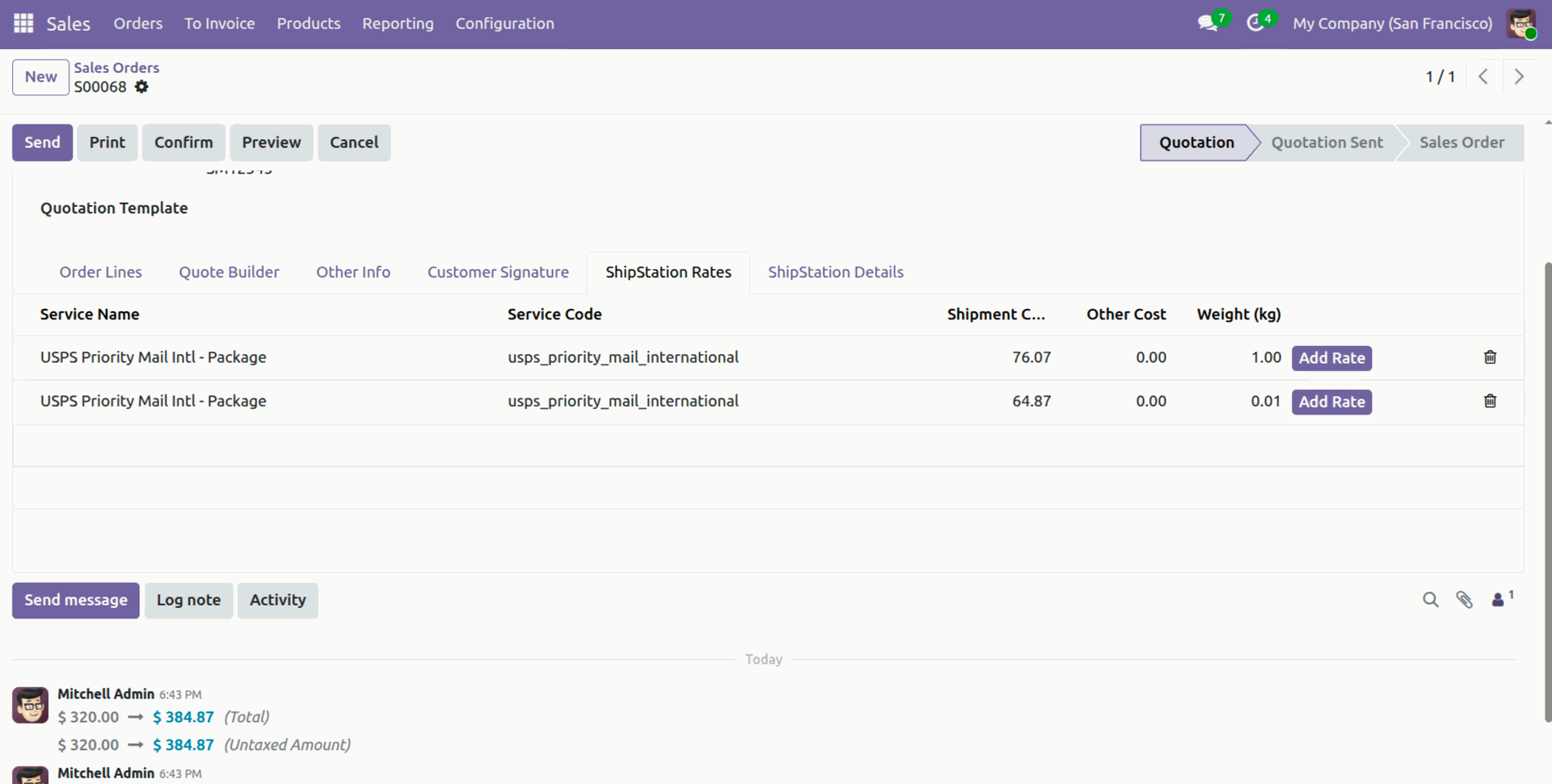Open the gear actions menu beside S00068
The height and width of the screenshot is (784, 1552).
coord(141,86)
